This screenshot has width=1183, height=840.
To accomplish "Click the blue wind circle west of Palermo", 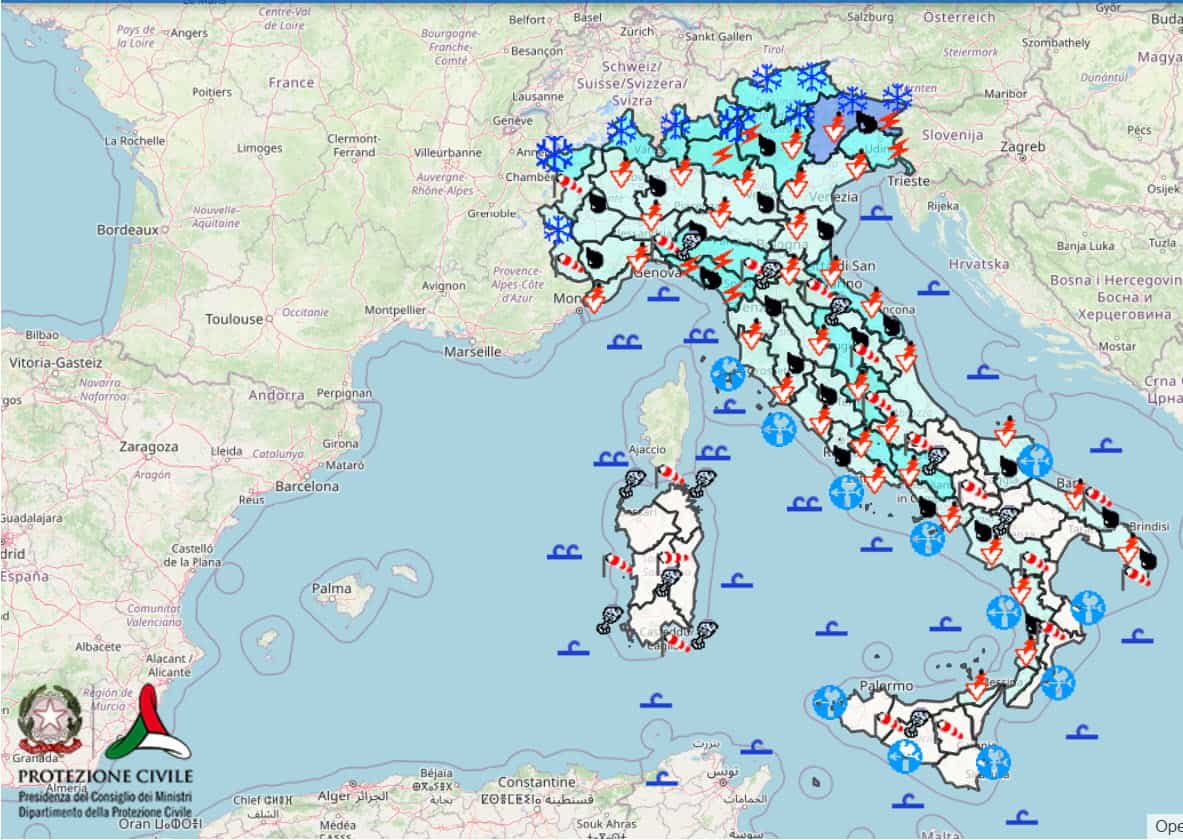I will click(x=830, y=702).
